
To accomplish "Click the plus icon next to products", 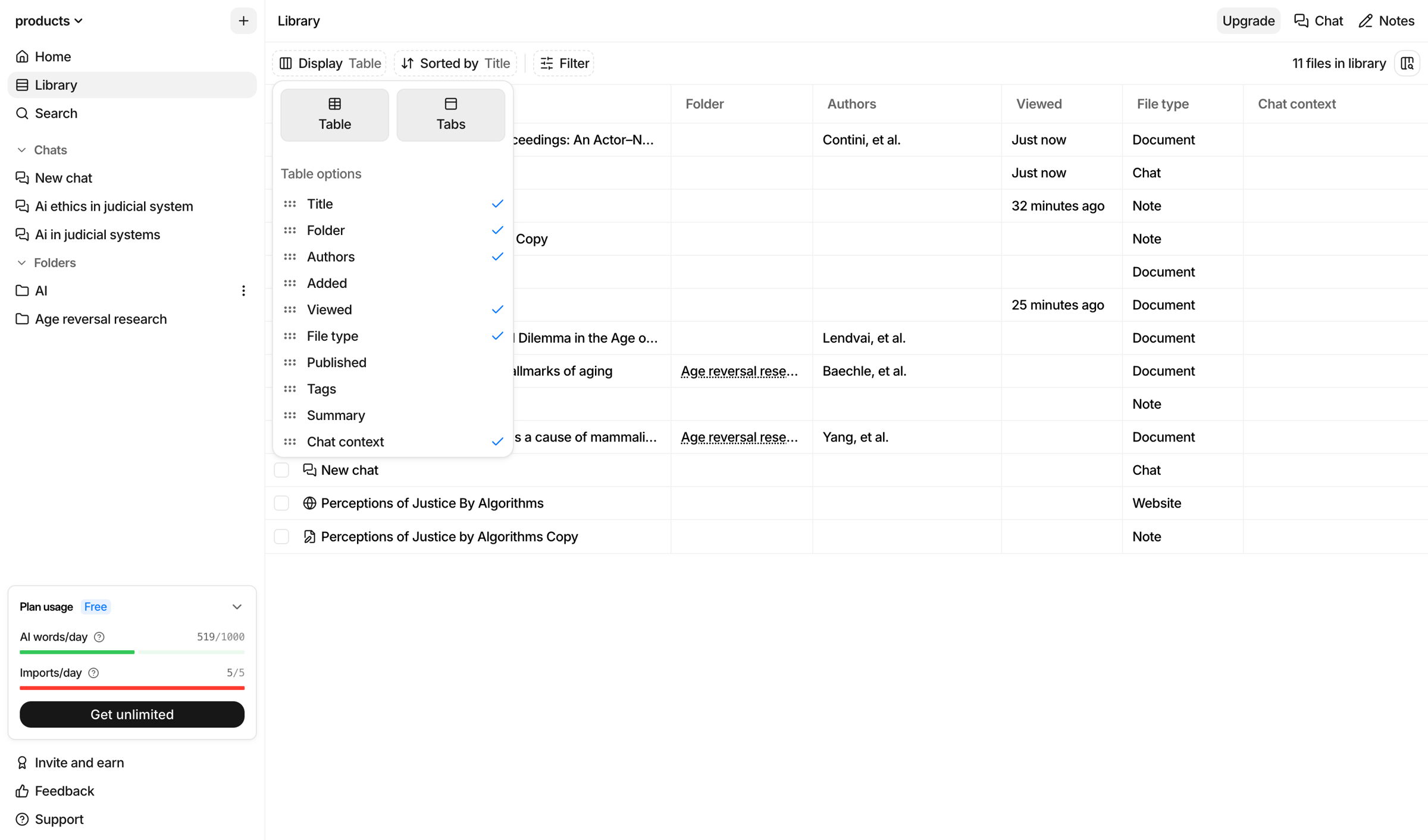I will click(243, 21).
